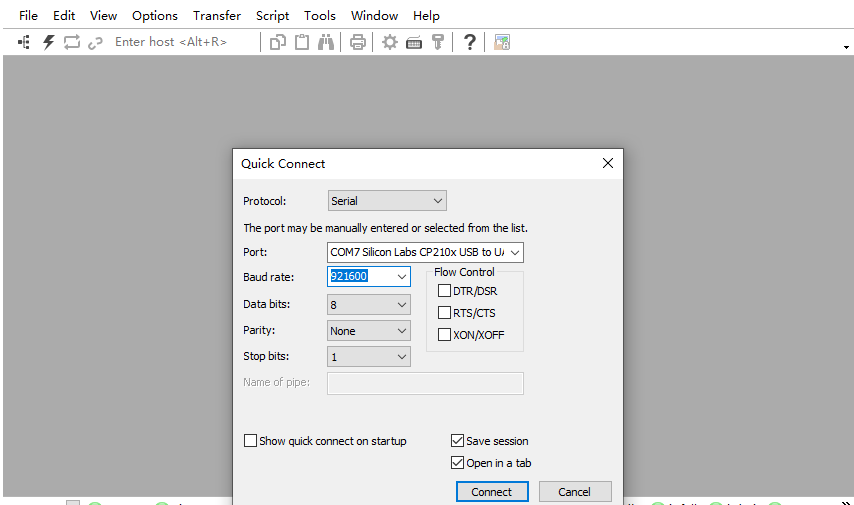
Task: Enable DTR/DSR flow control
Action: click(x=444, y=291)
